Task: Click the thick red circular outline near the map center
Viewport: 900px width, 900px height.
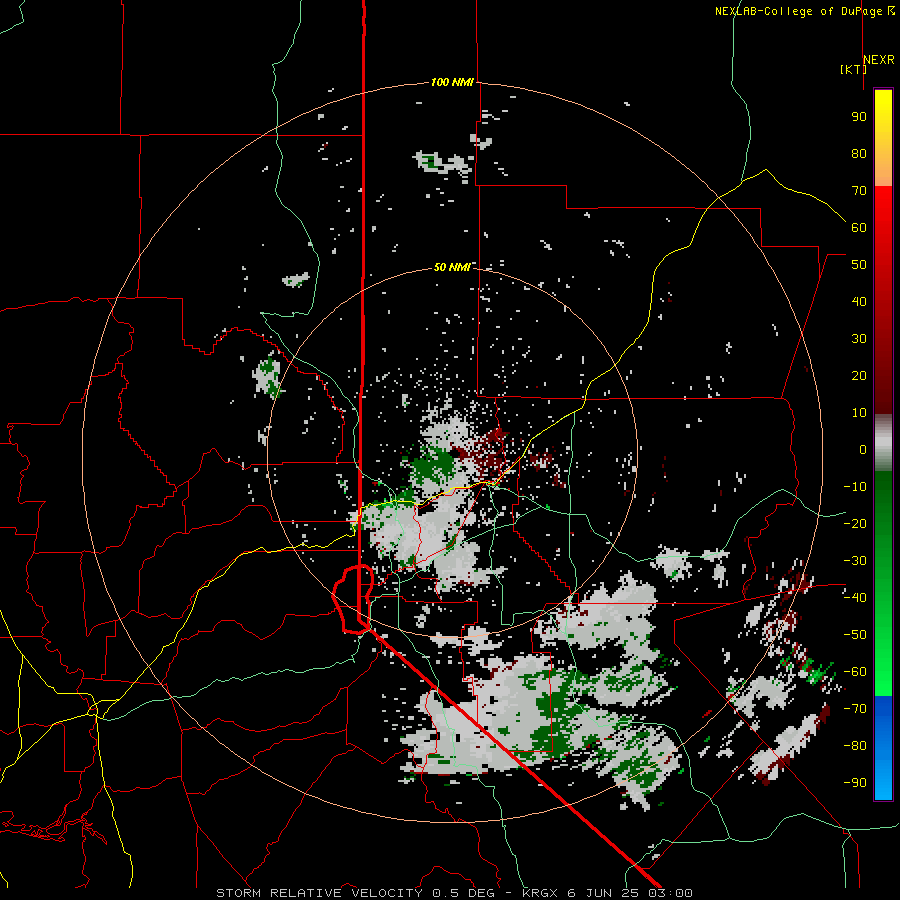Action: [x=353, y=599]
